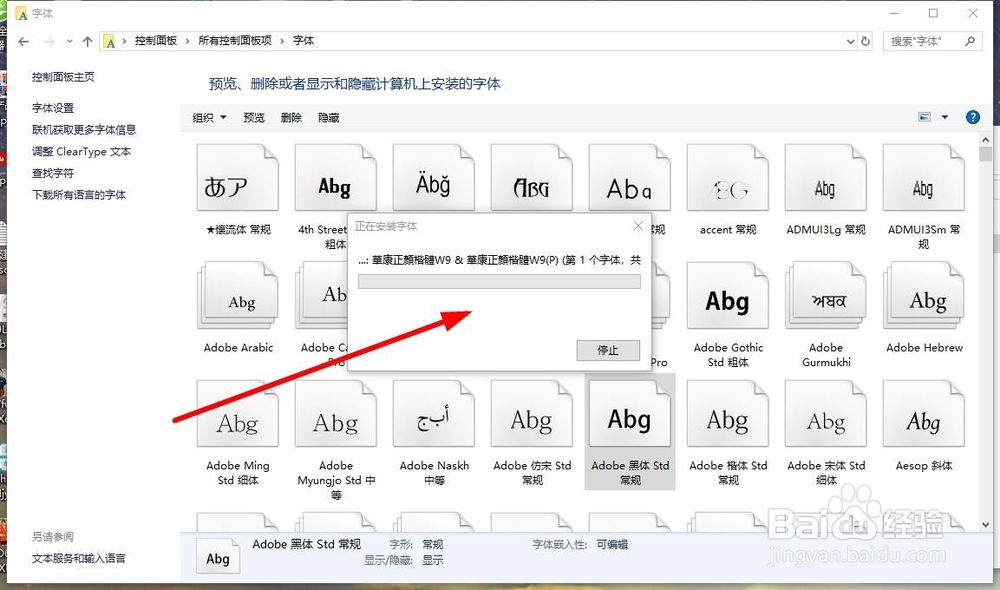1000x590 pixels.
Task: Expand the chevron after 所有控制面板项
Action: (x=282, y=41)
